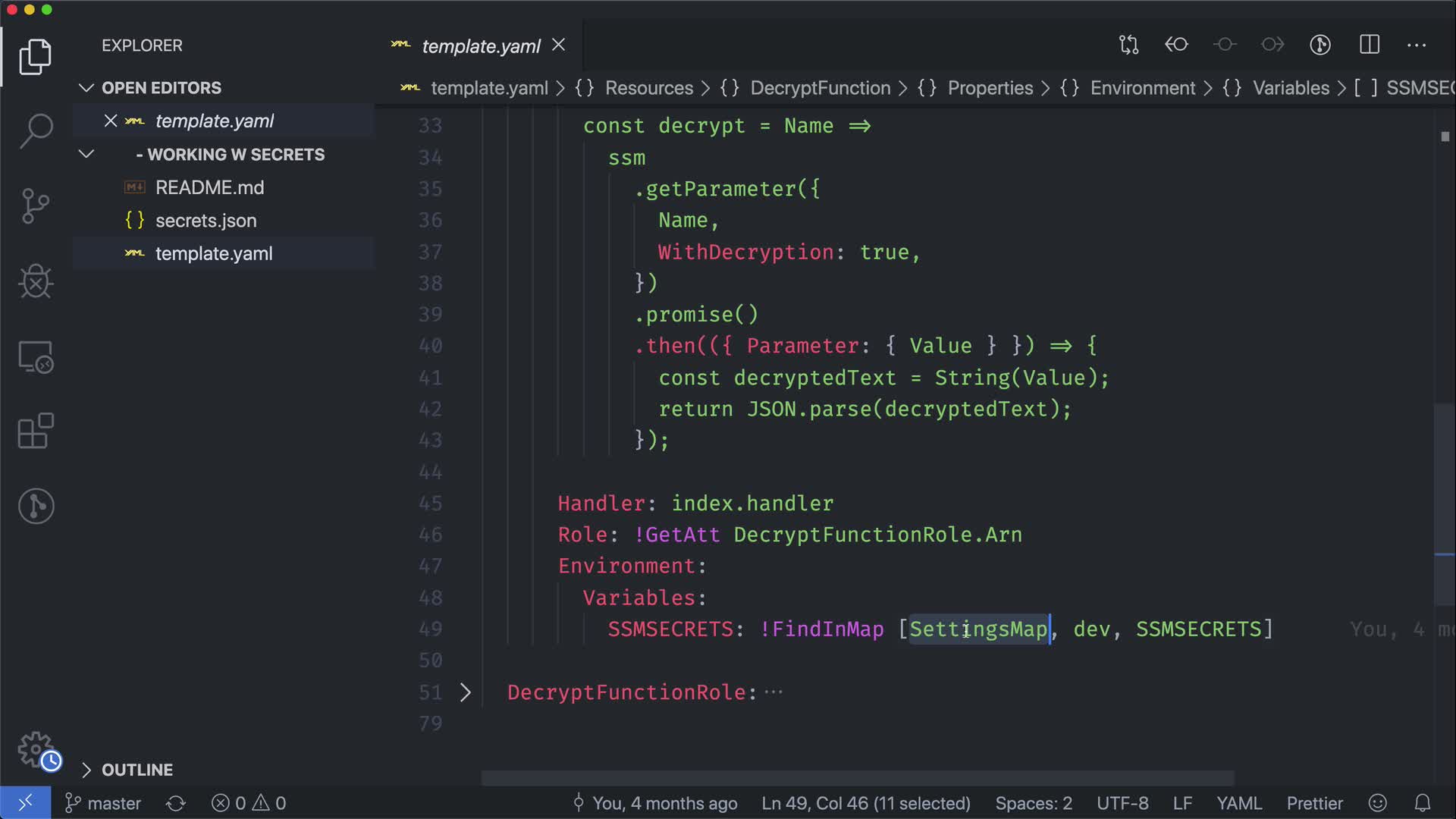1456x819 pixels.
Task: Click the split editor right icon
Action: [1370, 45]
